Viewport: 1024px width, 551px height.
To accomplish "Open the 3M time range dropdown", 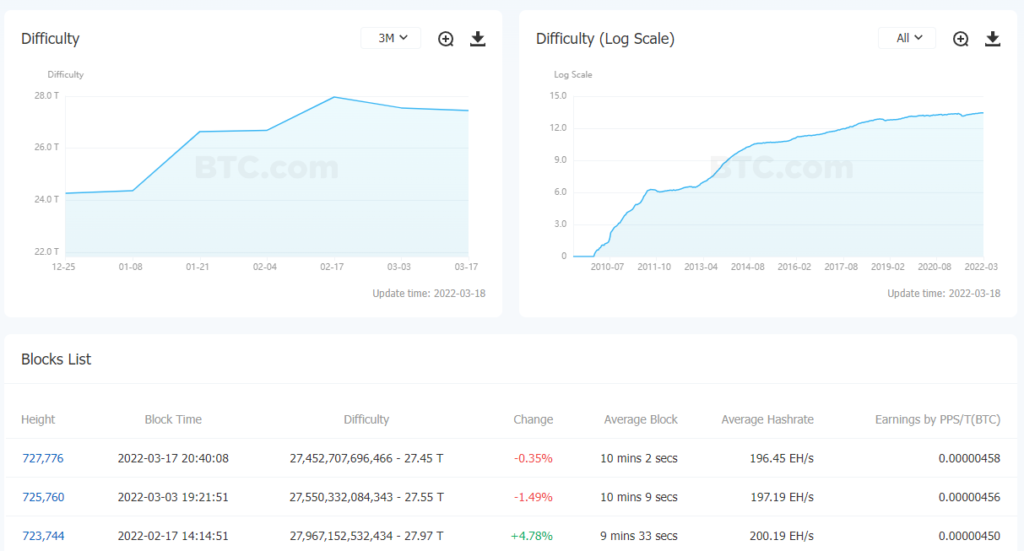I will (x=391, y=38).
